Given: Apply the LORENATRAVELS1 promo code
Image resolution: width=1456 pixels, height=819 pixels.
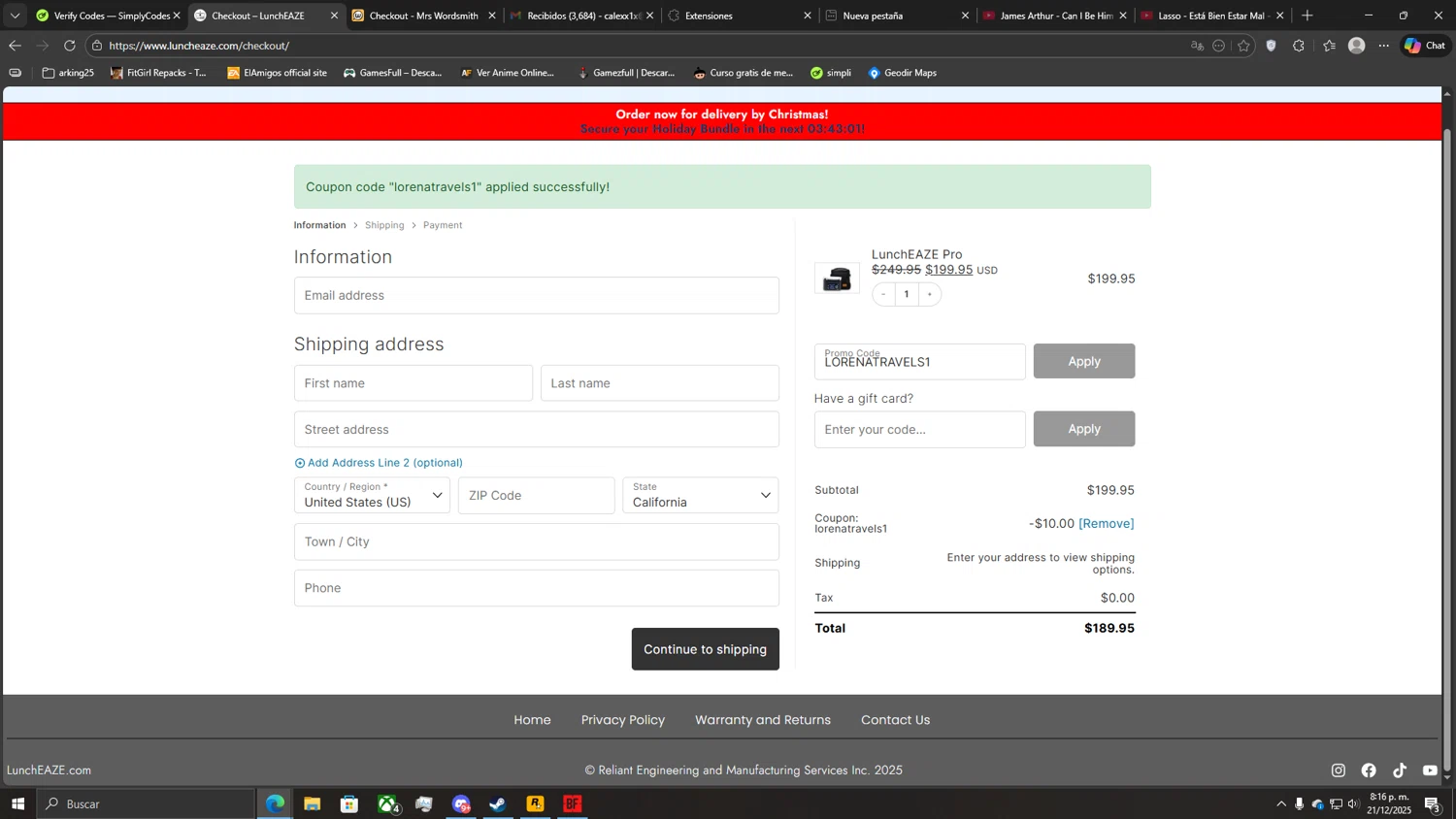Looking at the screenshot, I should [1084, 361].
